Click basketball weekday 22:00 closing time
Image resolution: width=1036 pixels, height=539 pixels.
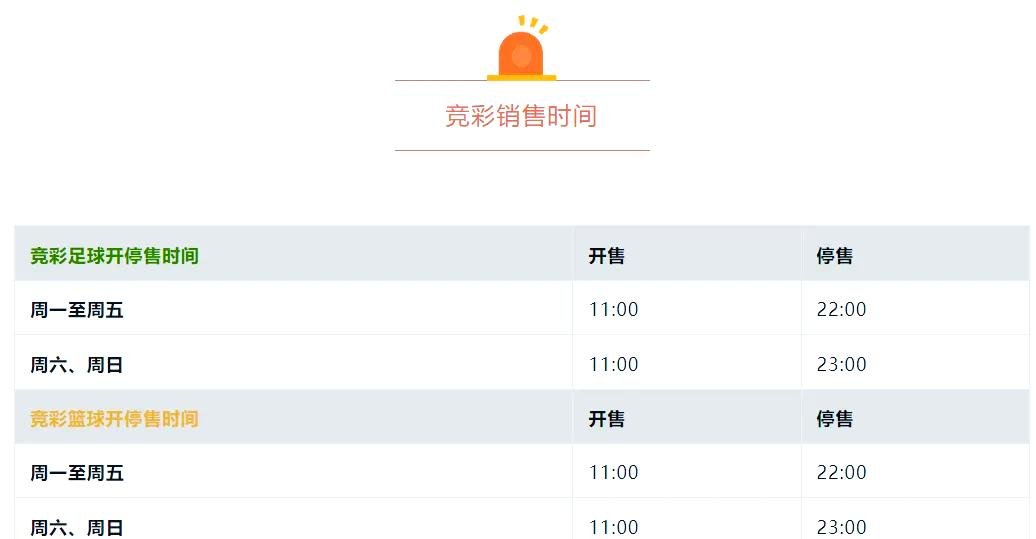841,473
